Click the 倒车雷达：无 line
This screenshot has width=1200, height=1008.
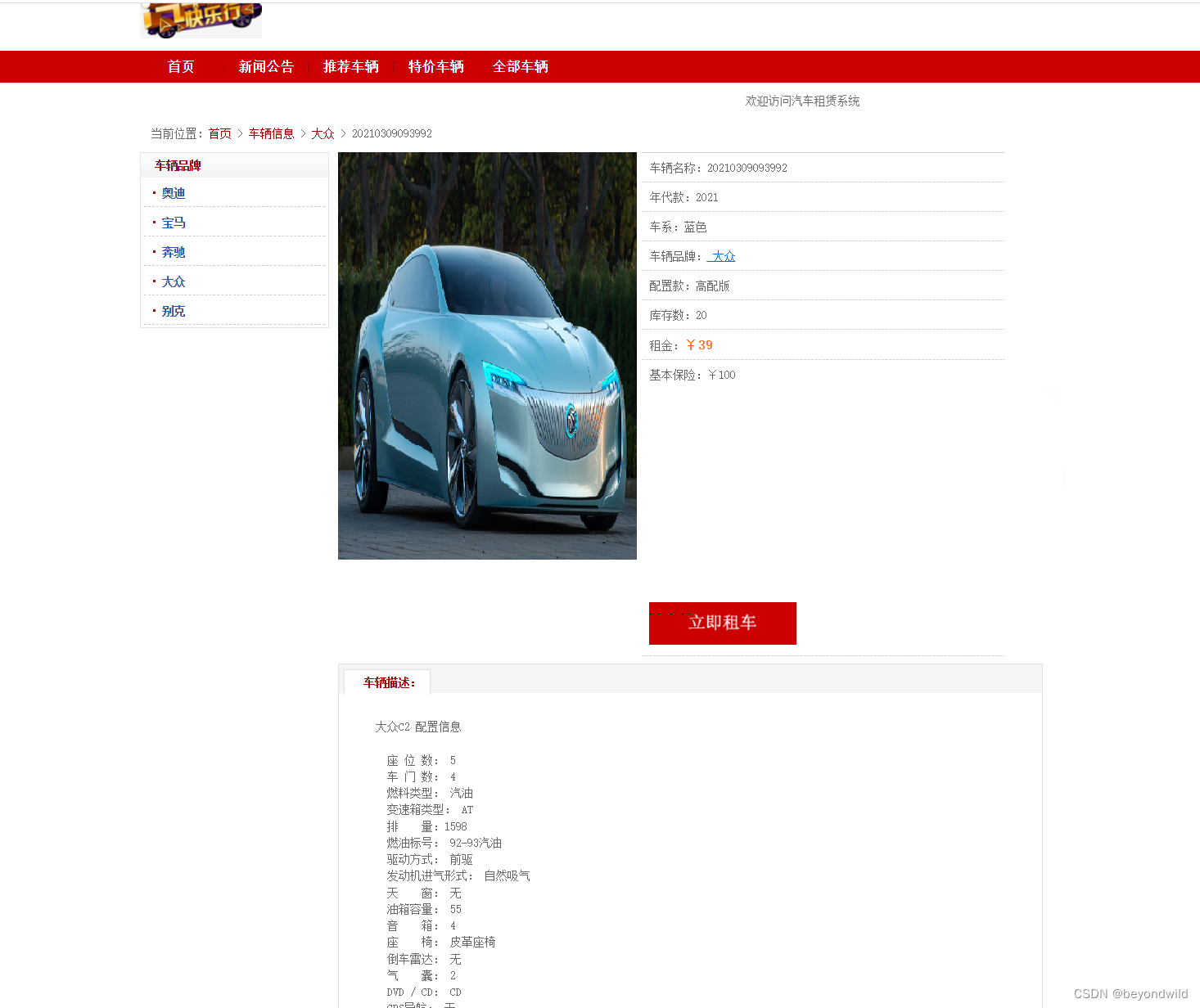pos(424,959)
